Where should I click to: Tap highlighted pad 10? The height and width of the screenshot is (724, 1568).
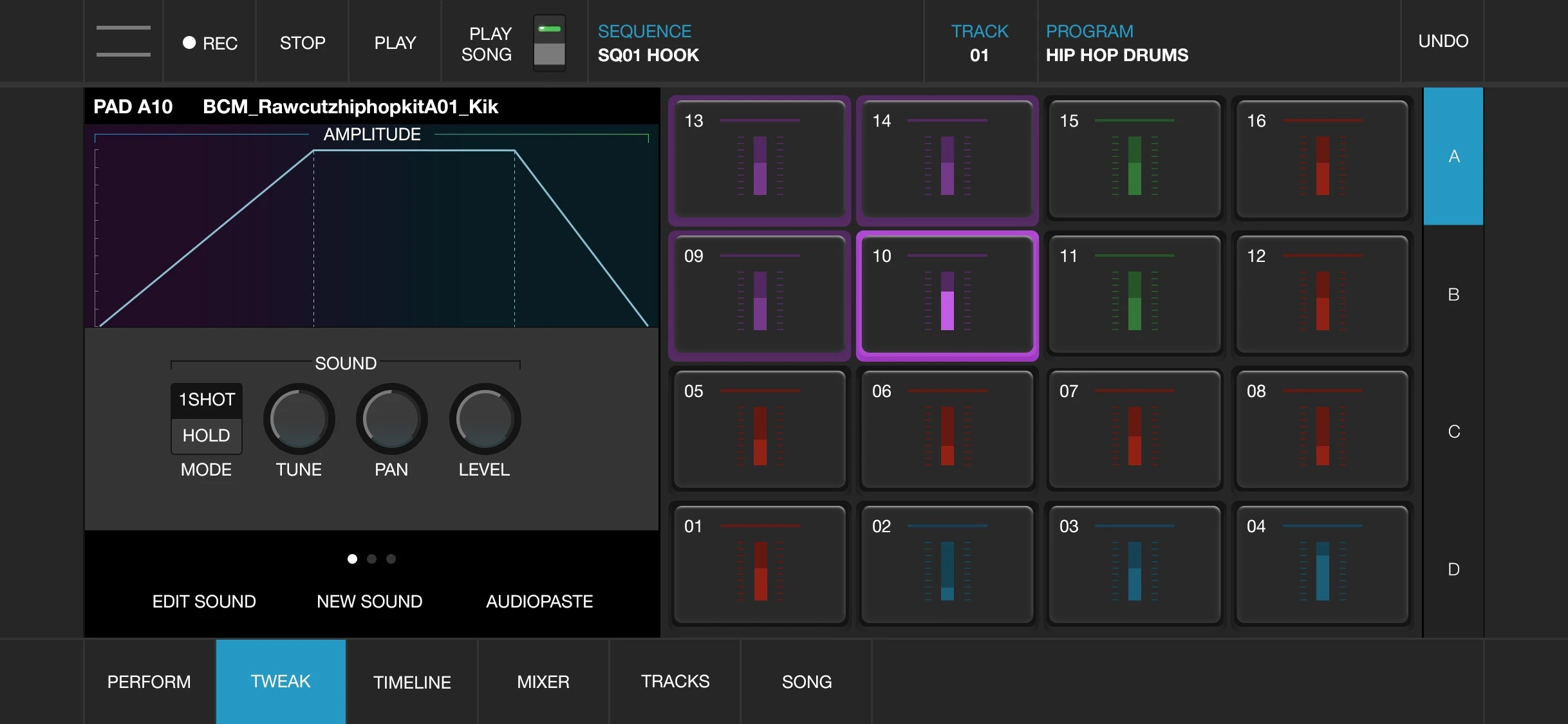click(947, 295)
